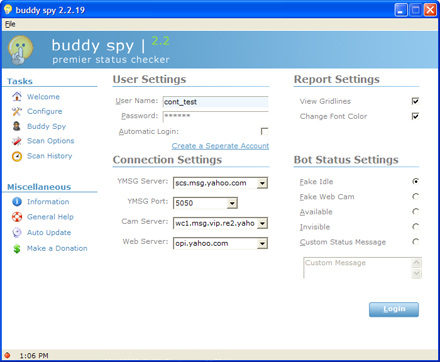Expand the YMSG Server dropdown
The image size is (440, 362).
pyautogui.click(x=262, y=183)
